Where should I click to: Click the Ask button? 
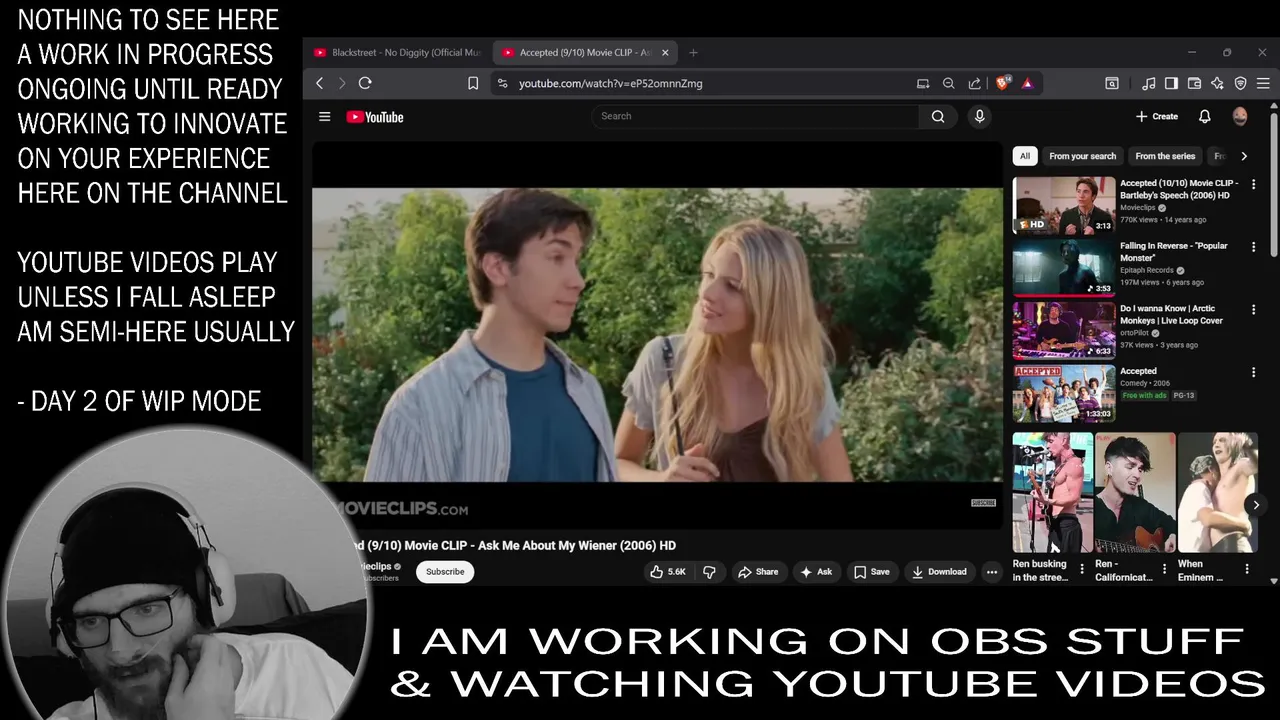click(815, 572)
